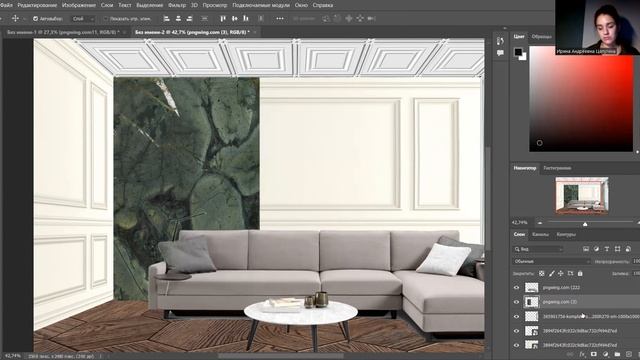640x360 pixels.
Task: Open the Слои menu
Action: [107, 5]
